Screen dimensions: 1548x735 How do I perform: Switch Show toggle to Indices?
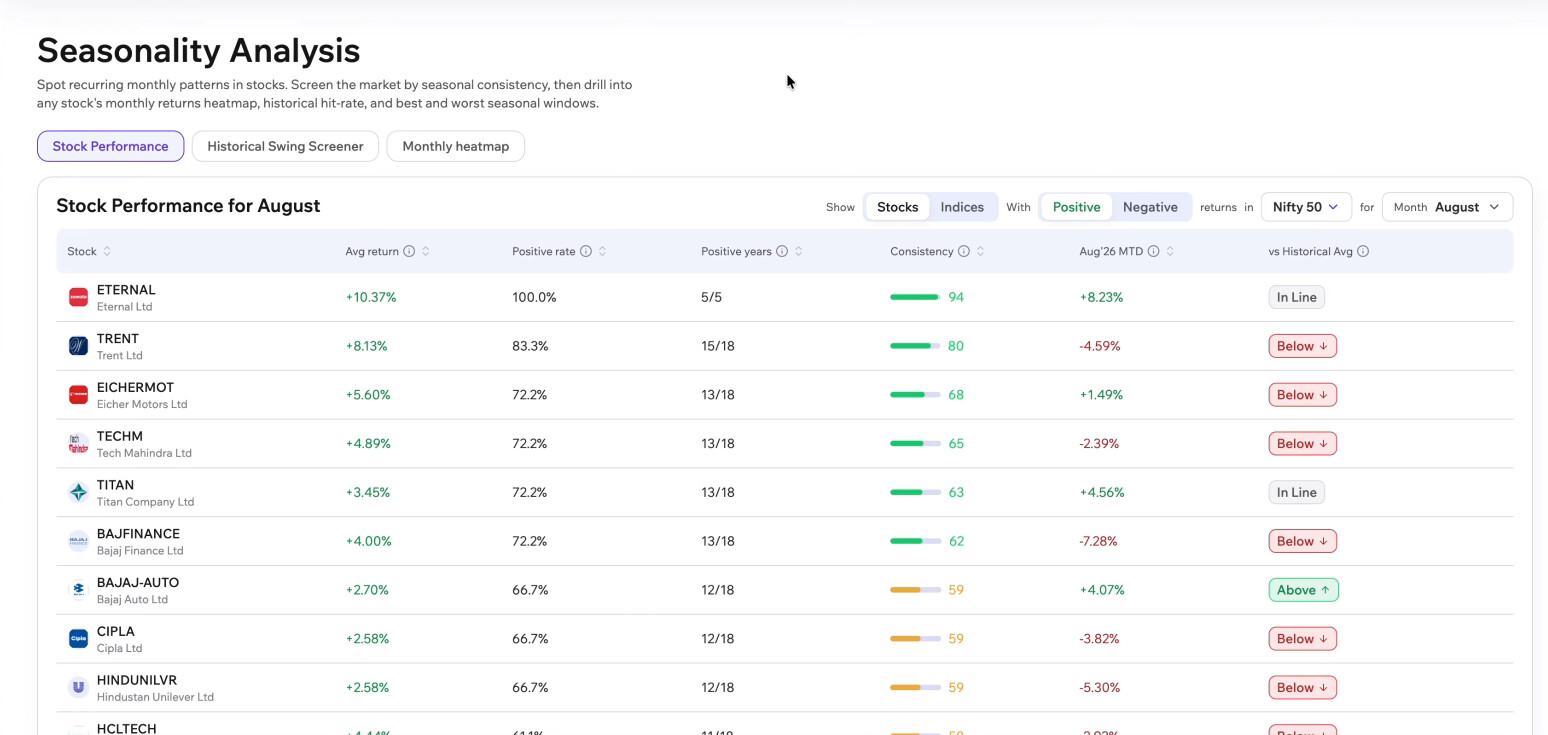[x=962, y=207]
